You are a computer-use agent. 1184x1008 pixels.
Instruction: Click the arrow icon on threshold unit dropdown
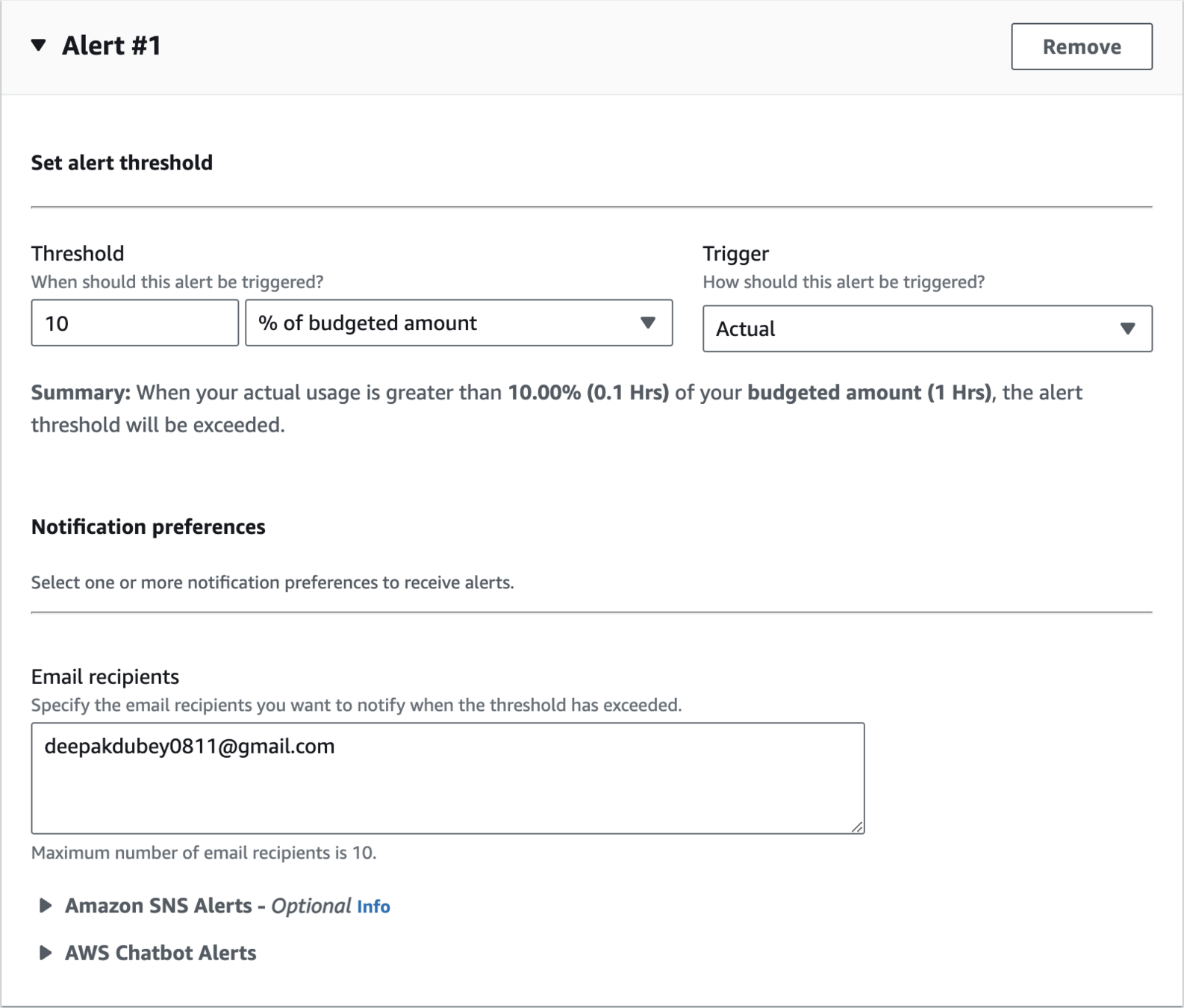click(x=648, y=323)
